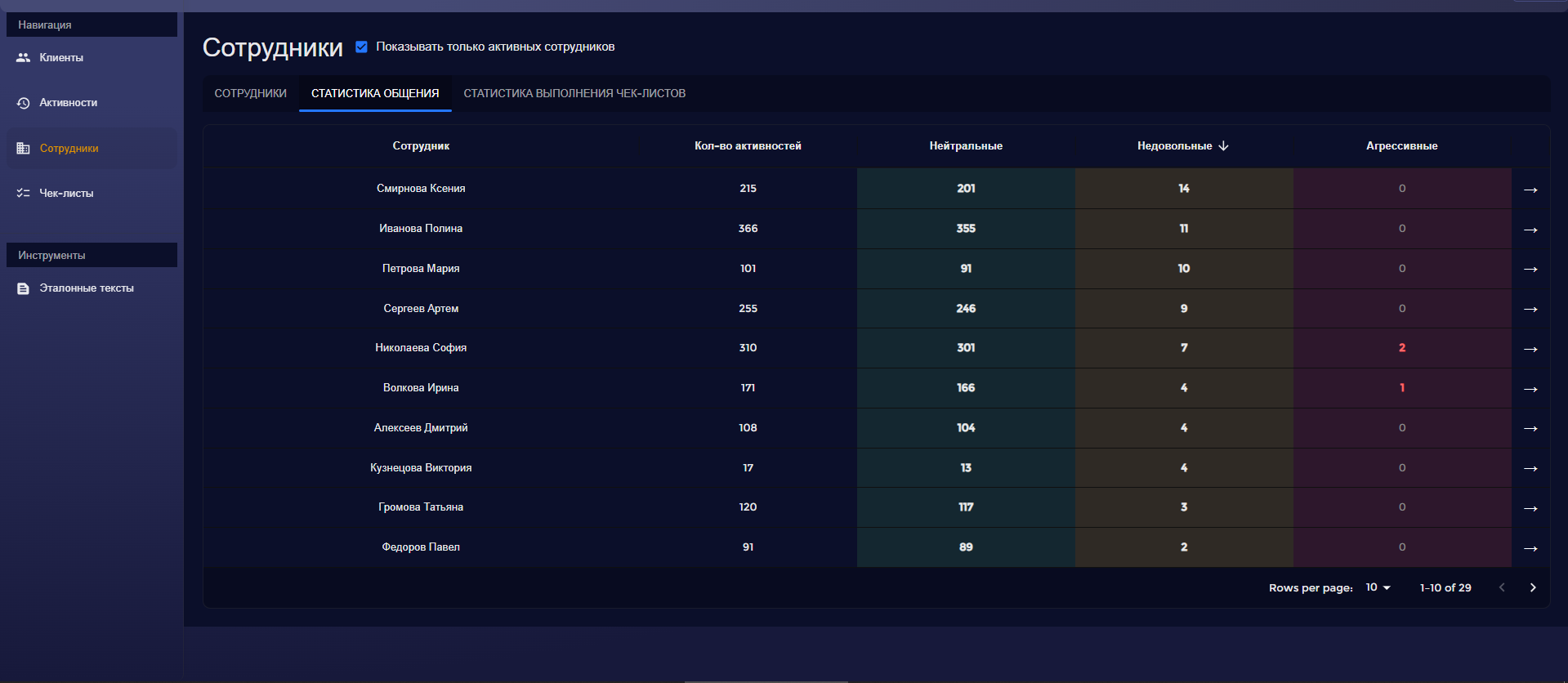Open details arrow for Смирнова Ксения

(x=1530, y=190)
